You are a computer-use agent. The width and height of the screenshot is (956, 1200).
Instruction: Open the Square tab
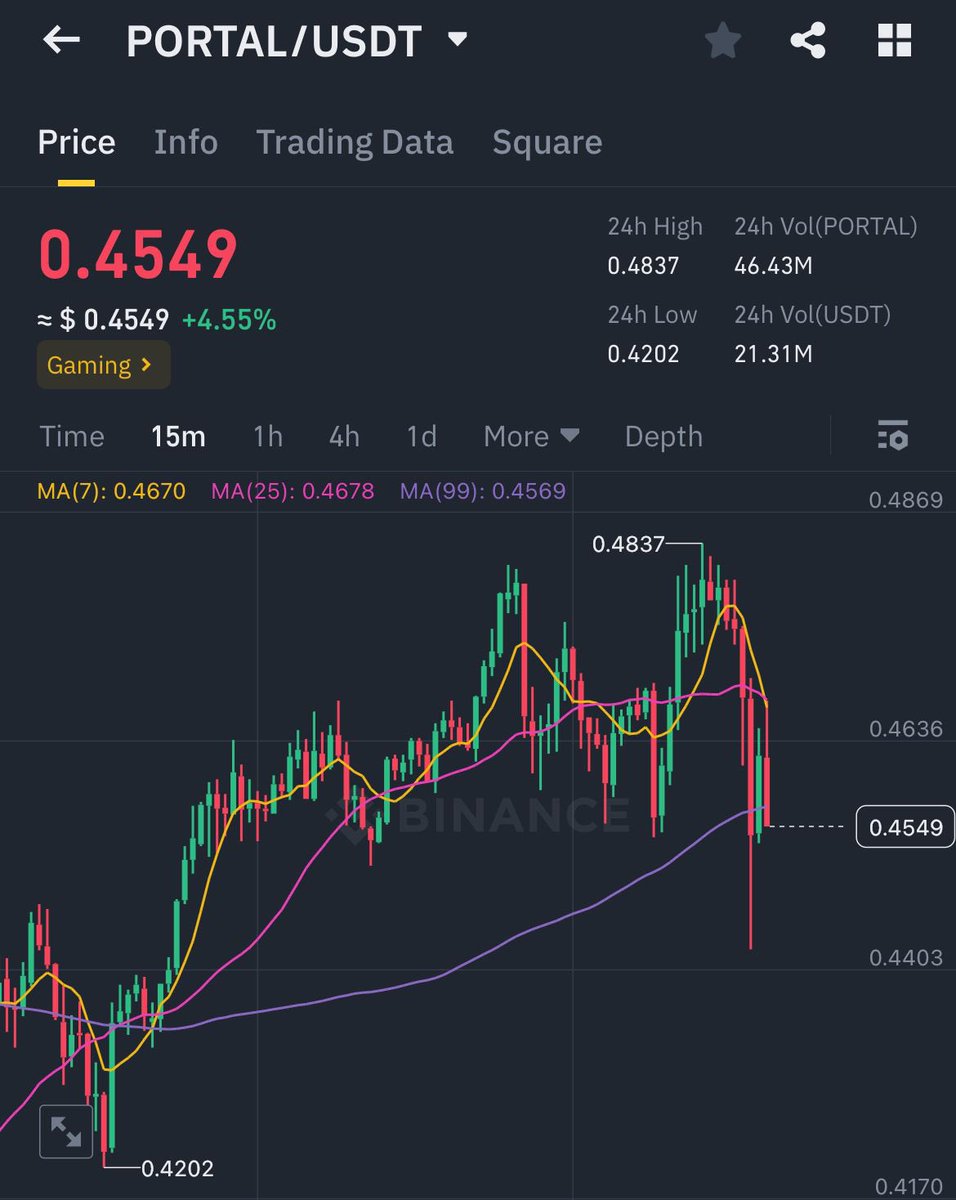pyautogui.click(x=547, y=142)
